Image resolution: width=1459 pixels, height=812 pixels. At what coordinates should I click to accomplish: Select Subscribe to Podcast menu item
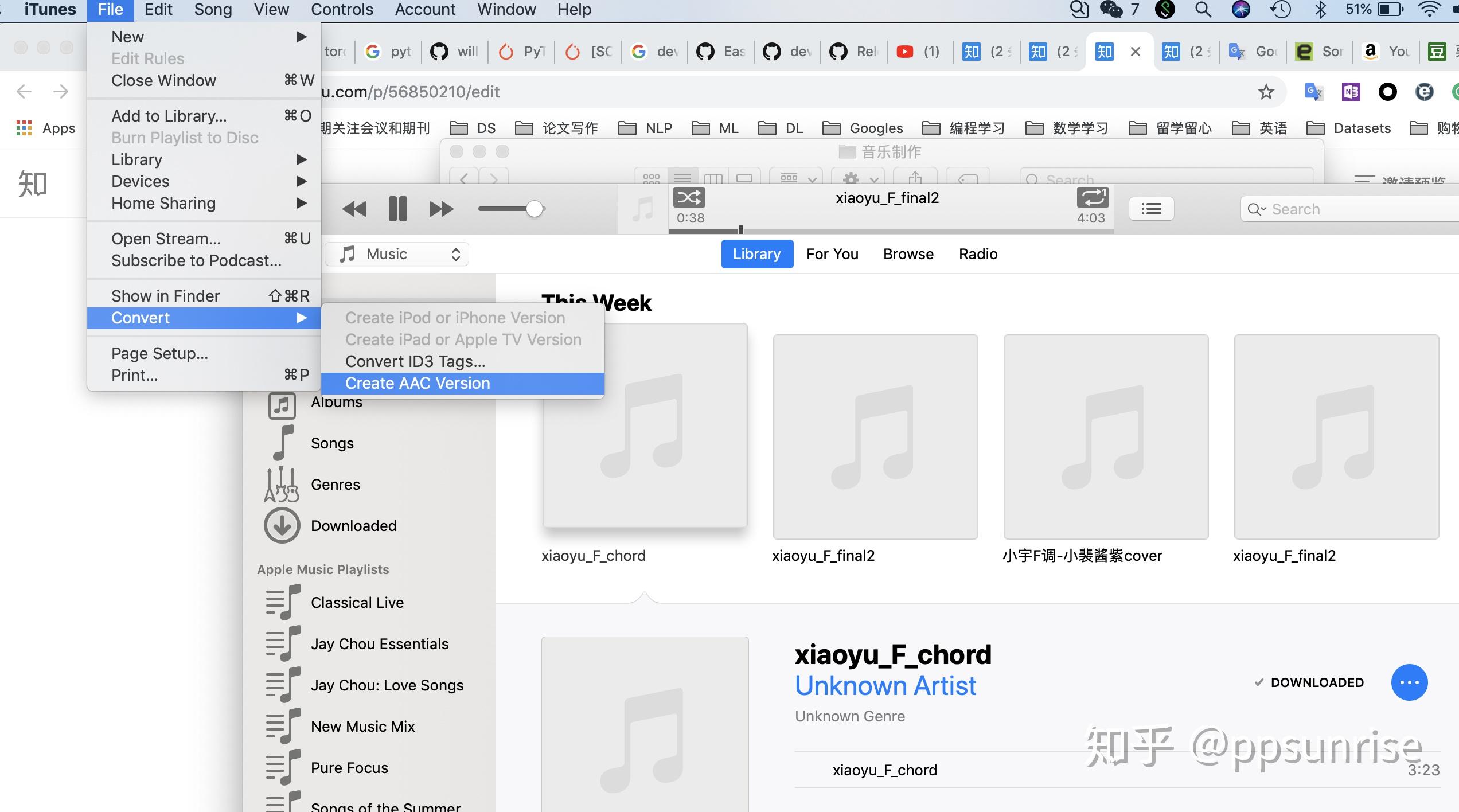click(x=204, y=260)
